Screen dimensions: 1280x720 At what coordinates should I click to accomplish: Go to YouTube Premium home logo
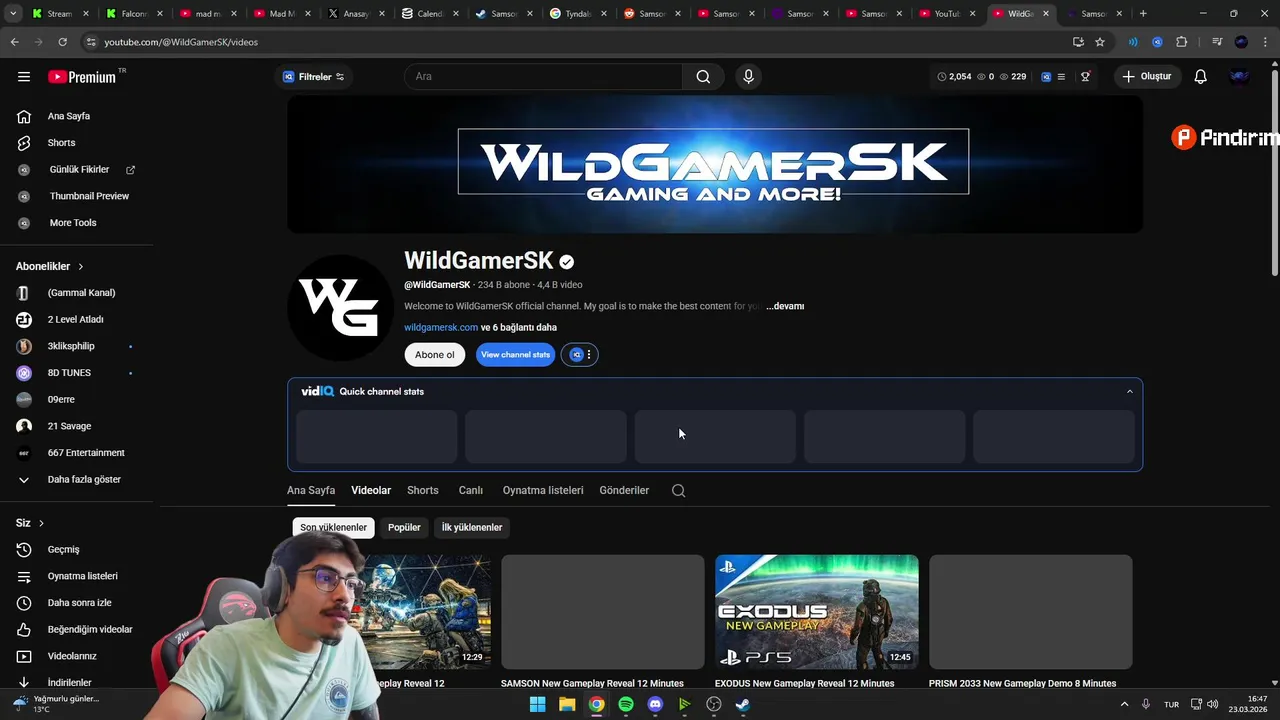(x=82, y=77)
